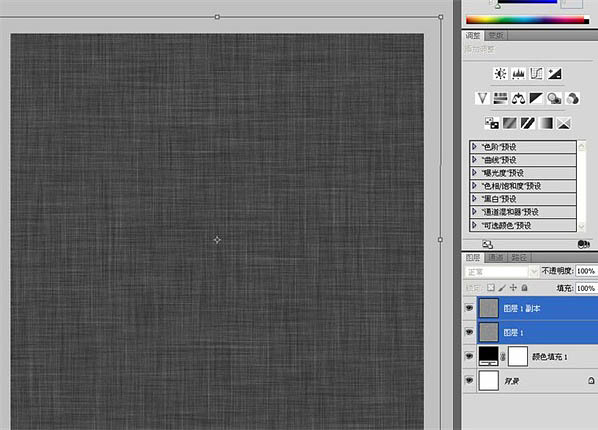Click the white layer mask thumbnail
Viewport: 598px width, 430px height.
[x=518, y=356]
